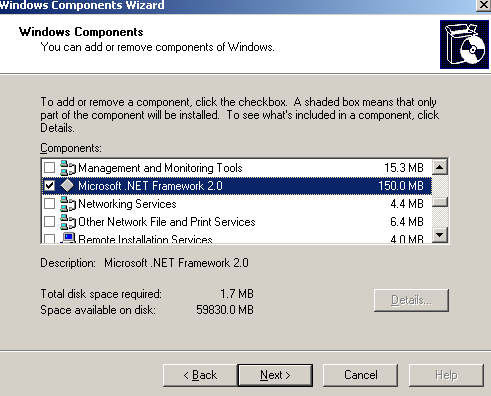Viewport: 491px width, 396px height.
Task: Return with the Back button
Action: click(200, 375)
